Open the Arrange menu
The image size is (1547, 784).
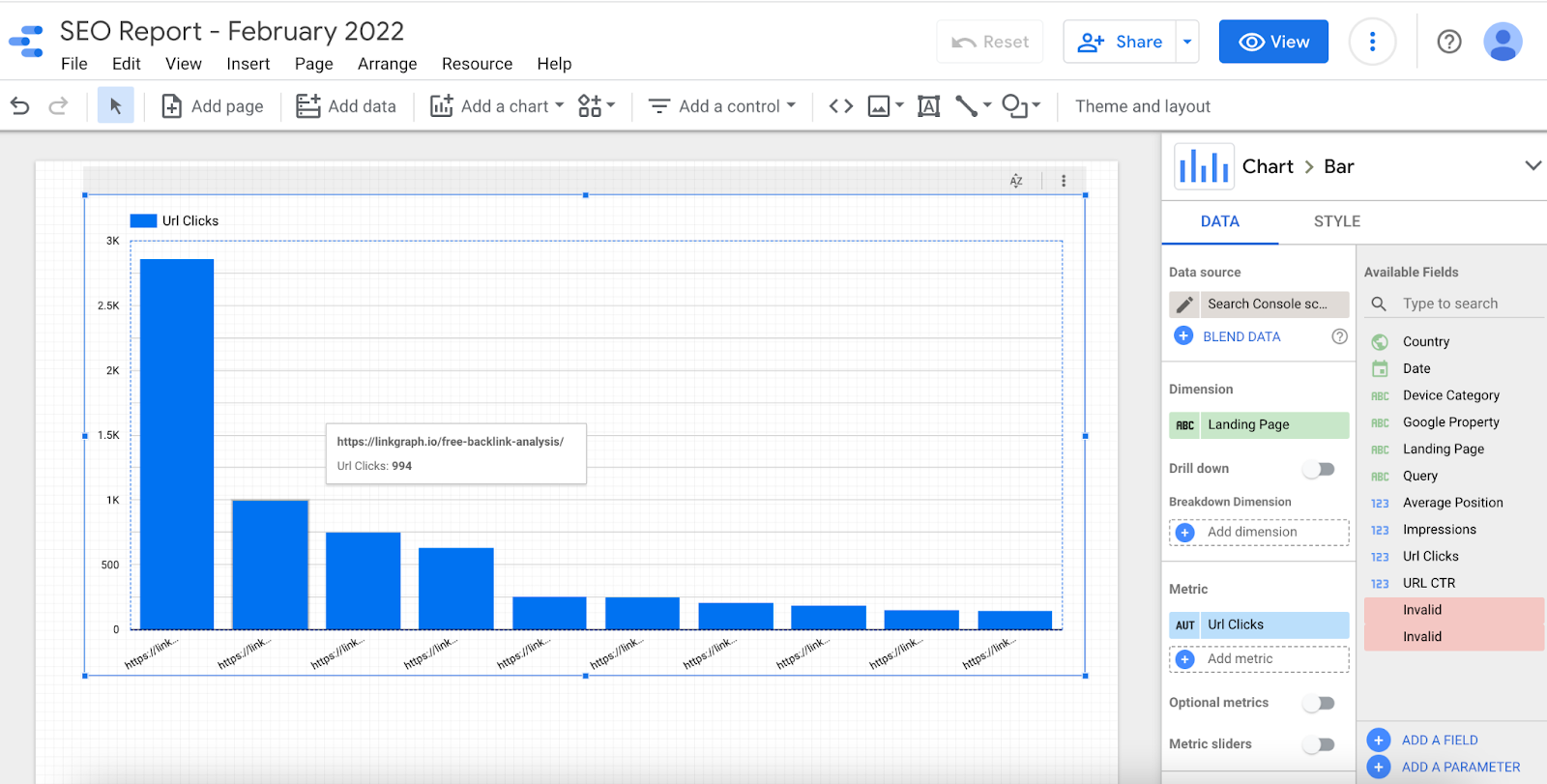(388, 64)
